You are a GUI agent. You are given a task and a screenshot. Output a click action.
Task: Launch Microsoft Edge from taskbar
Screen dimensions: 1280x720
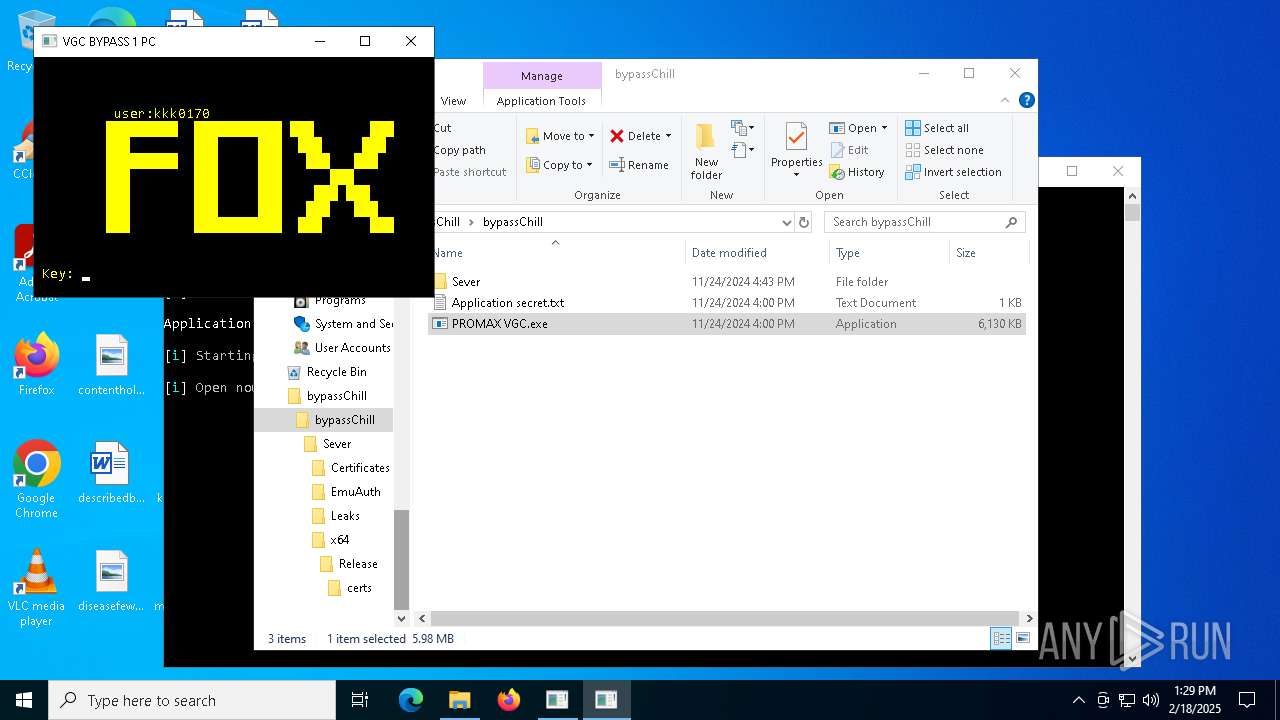(x=411, y=700)
